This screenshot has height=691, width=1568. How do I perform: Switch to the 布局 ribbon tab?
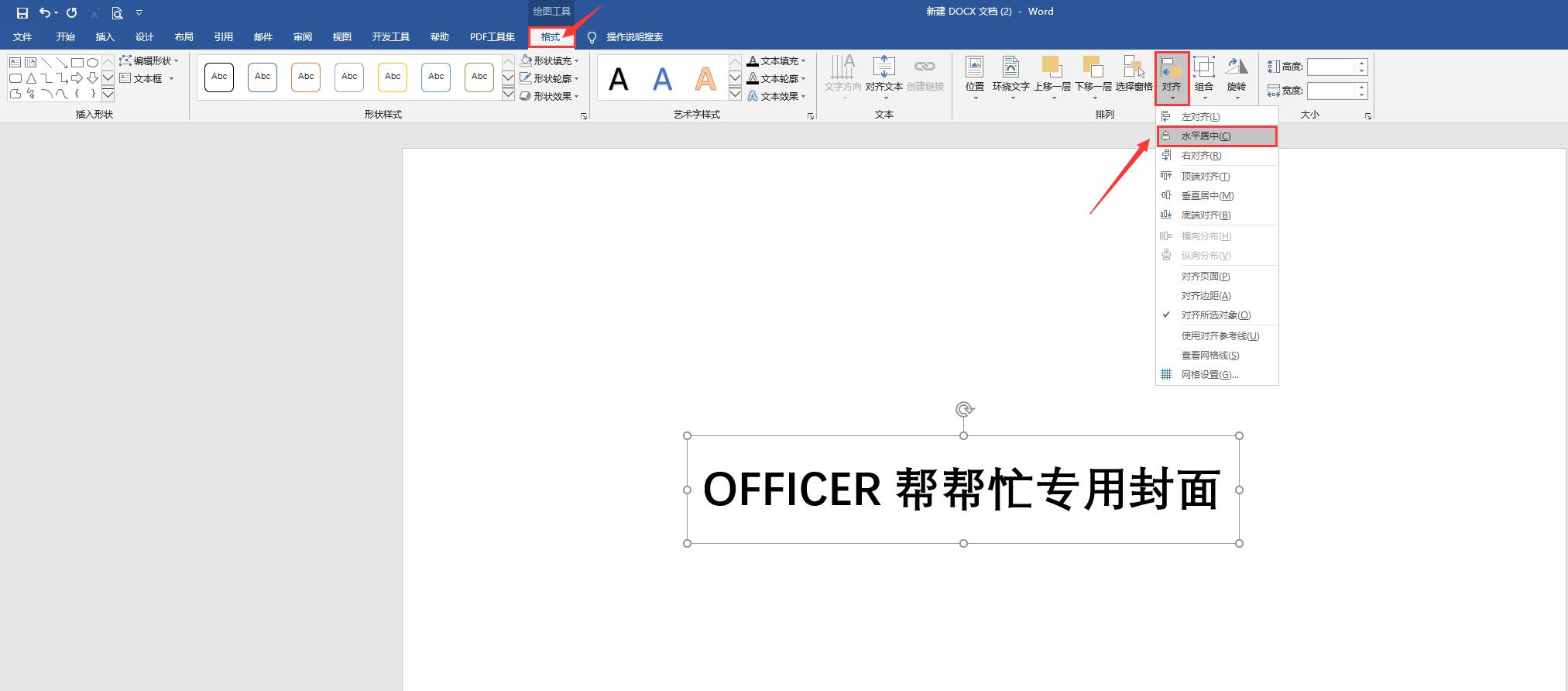tap(184, 37)
